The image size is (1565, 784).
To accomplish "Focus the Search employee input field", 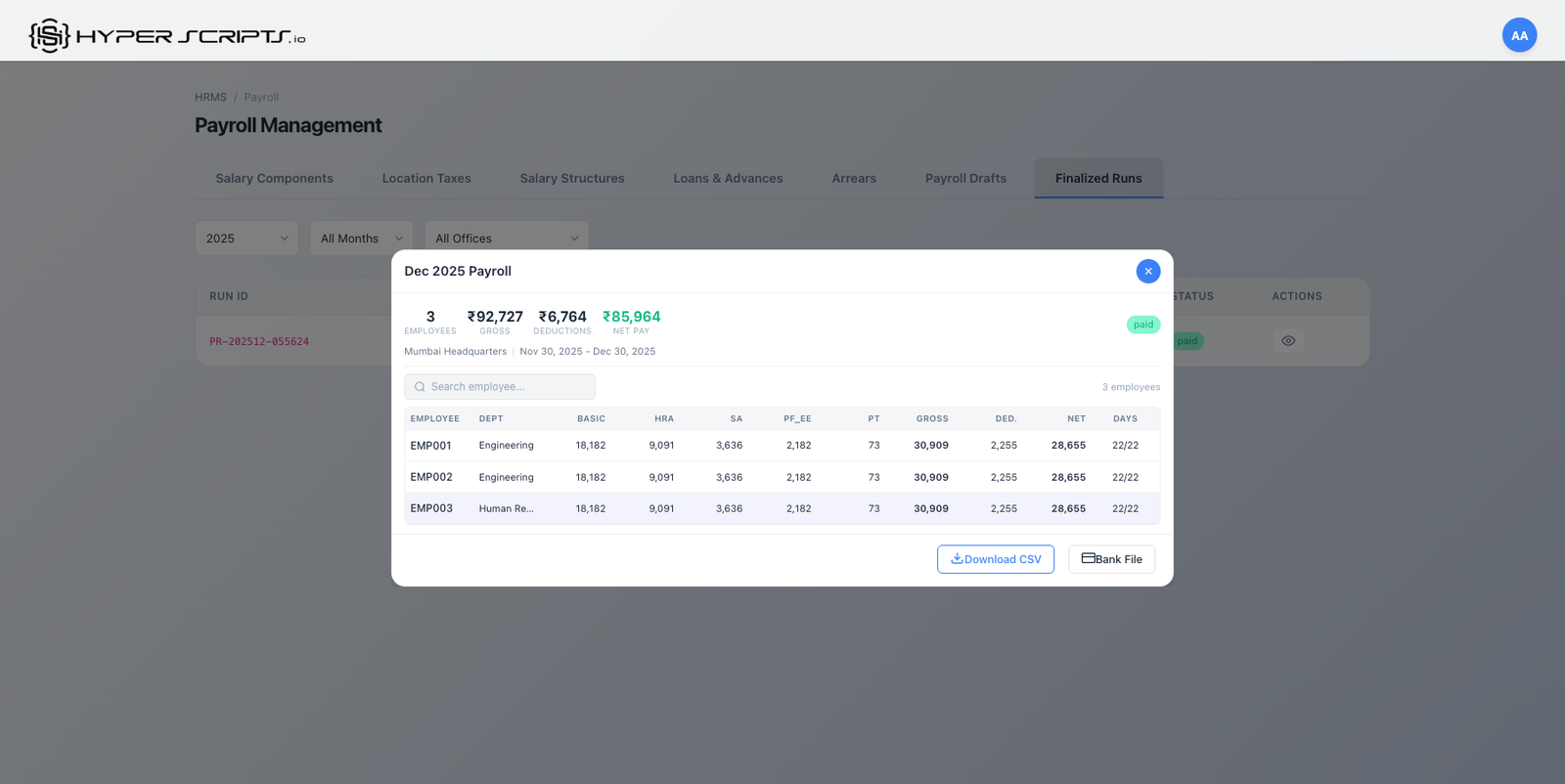I will 509,387.
